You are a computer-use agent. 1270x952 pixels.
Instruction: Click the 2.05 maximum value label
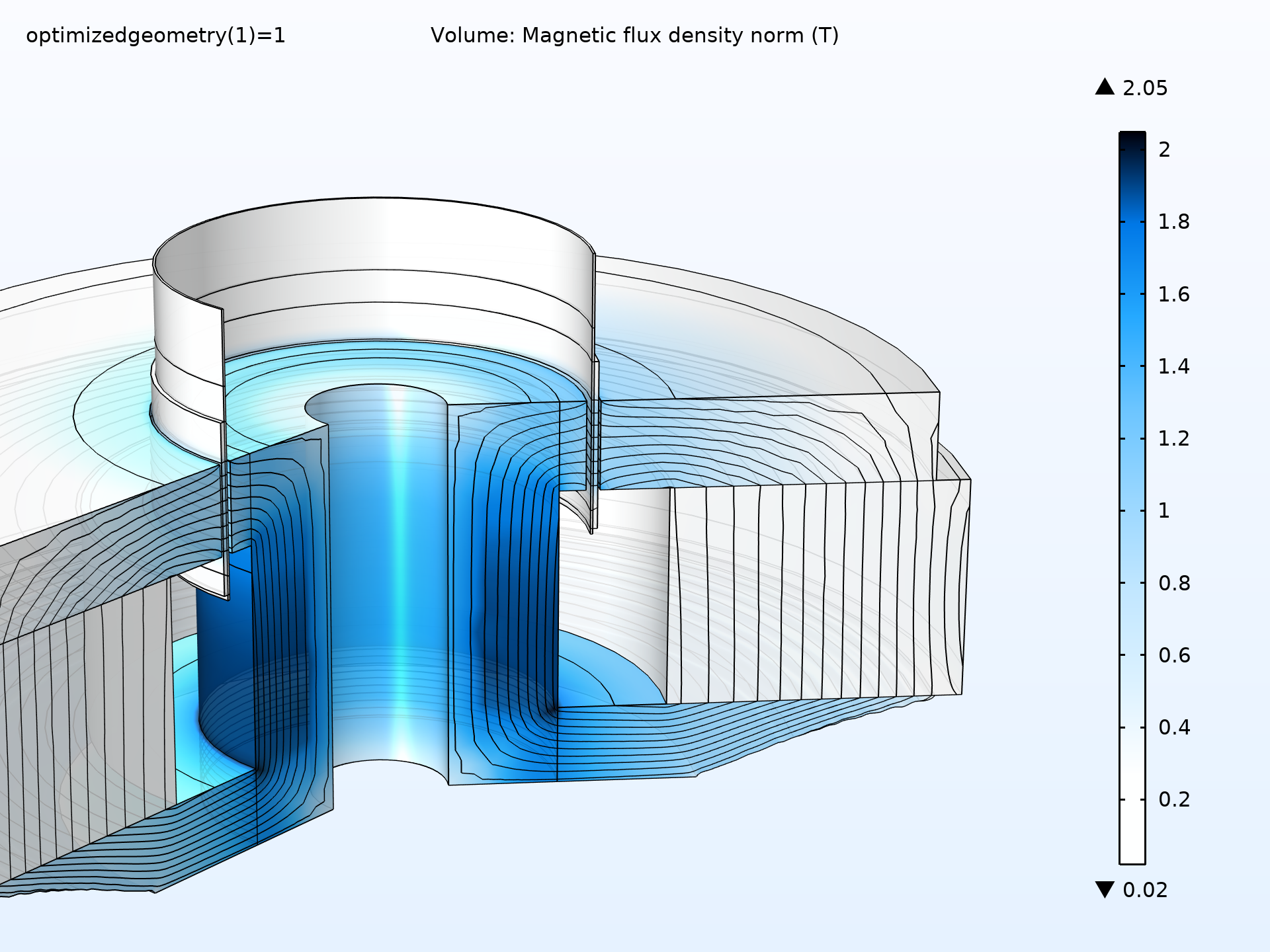[x=1145, y=88]
